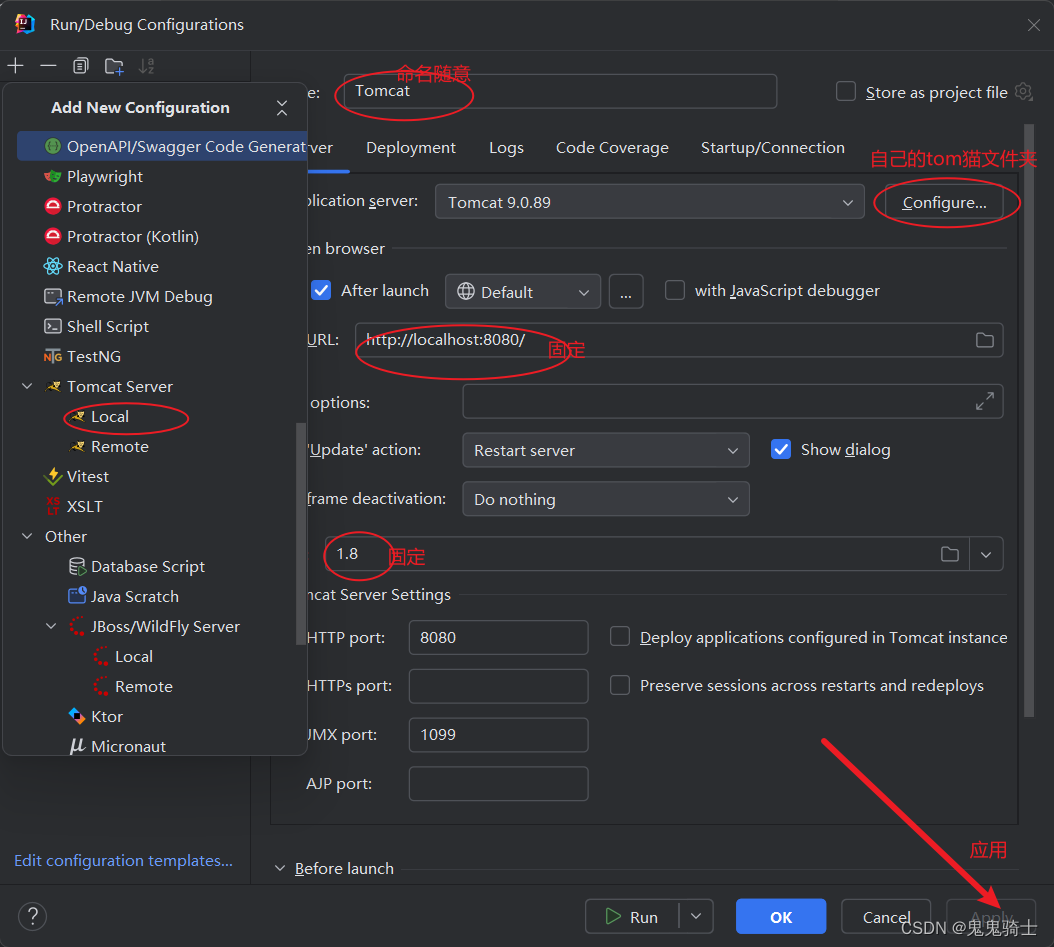Open the Tomcat 9.0.89 application server dropdown
The image size is (1054, 947).
click(649, 202)
